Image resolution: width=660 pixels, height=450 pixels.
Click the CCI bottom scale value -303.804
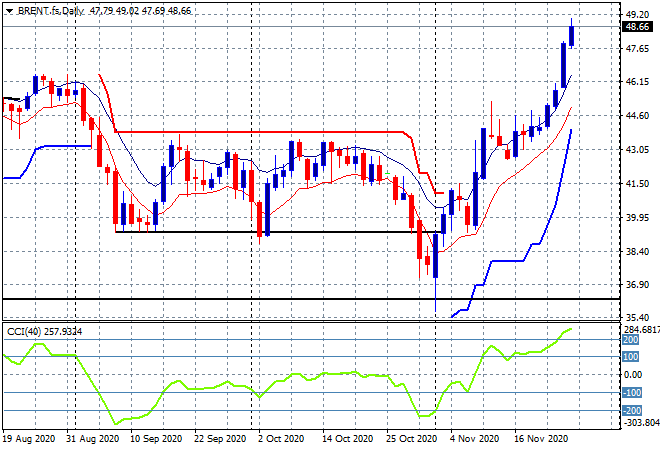(642, 422)
